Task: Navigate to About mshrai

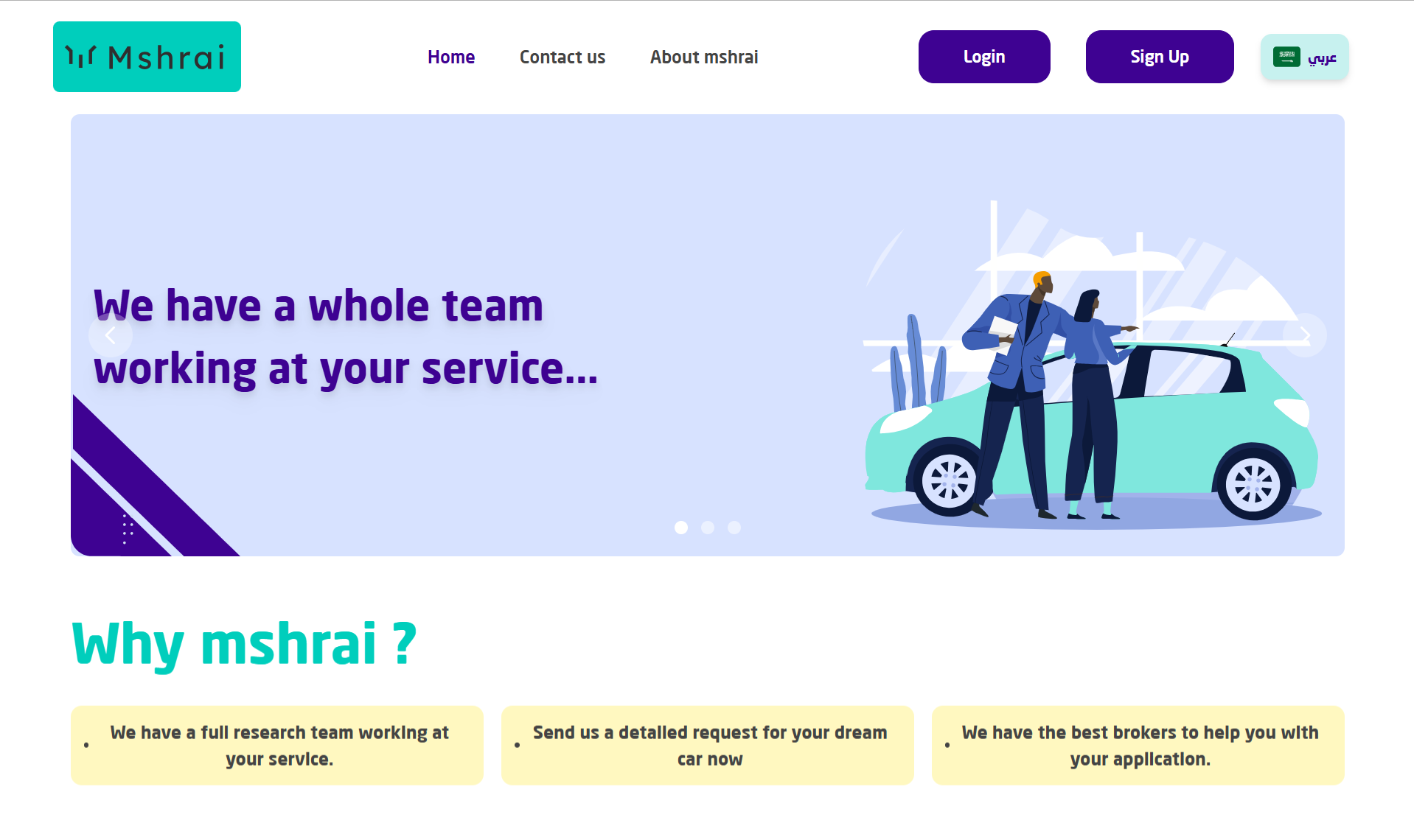Action: [x=703, y=57]
